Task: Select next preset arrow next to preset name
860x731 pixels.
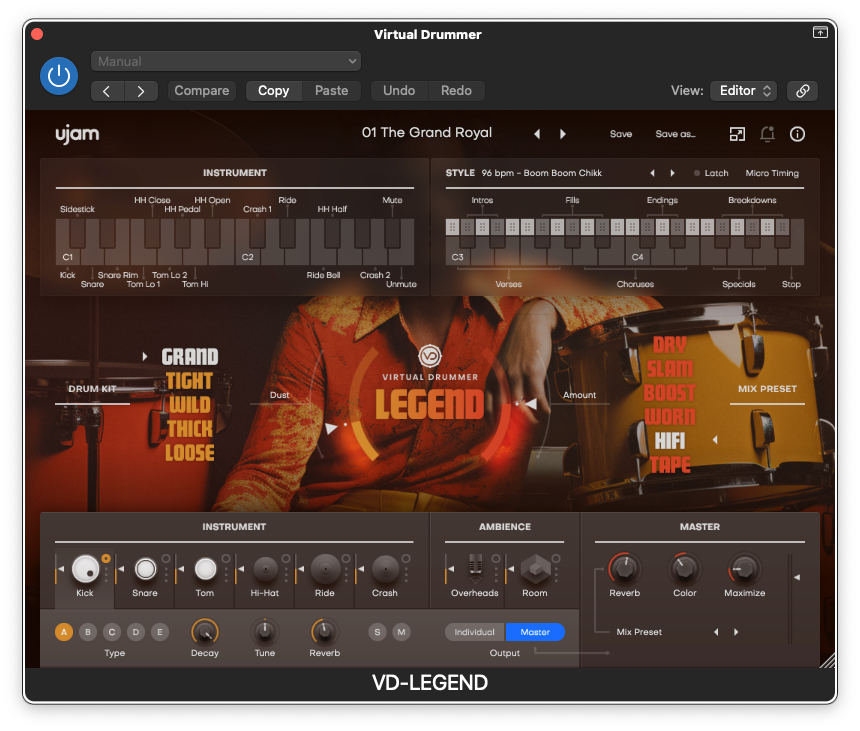Action: tap(563, 134)
